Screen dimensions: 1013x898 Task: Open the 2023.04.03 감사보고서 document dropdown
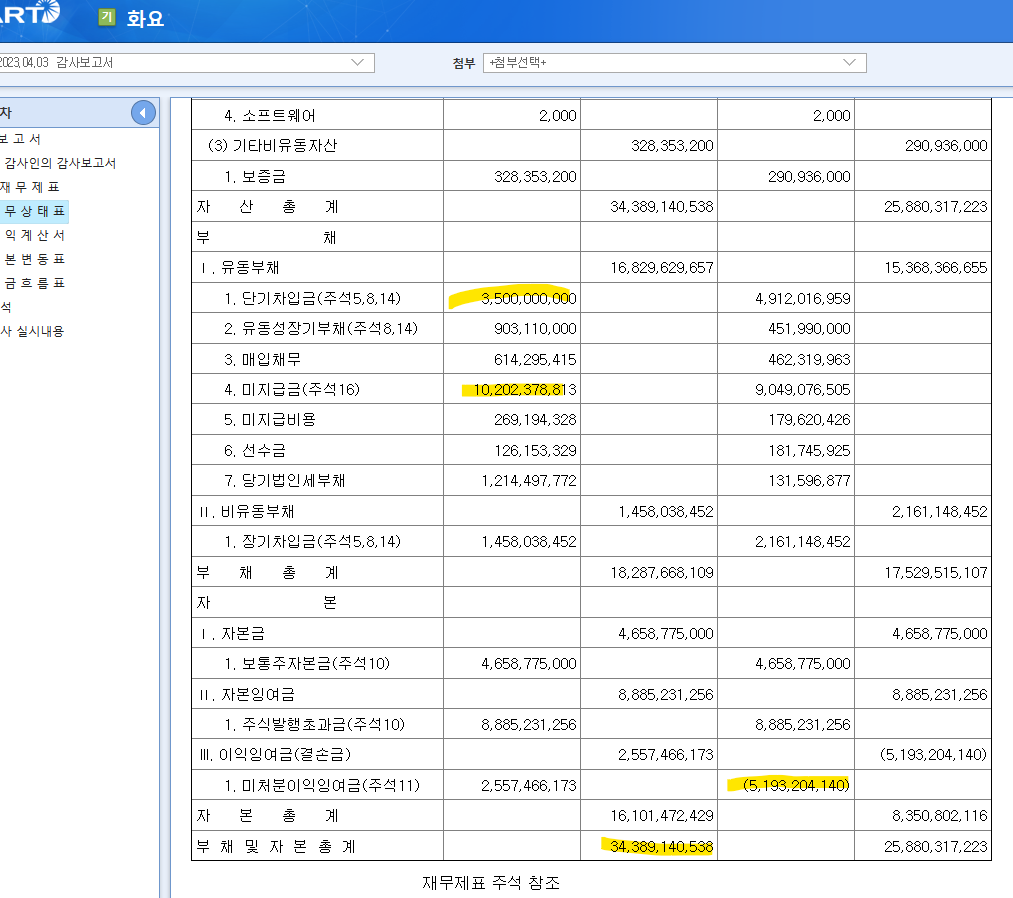186,63
